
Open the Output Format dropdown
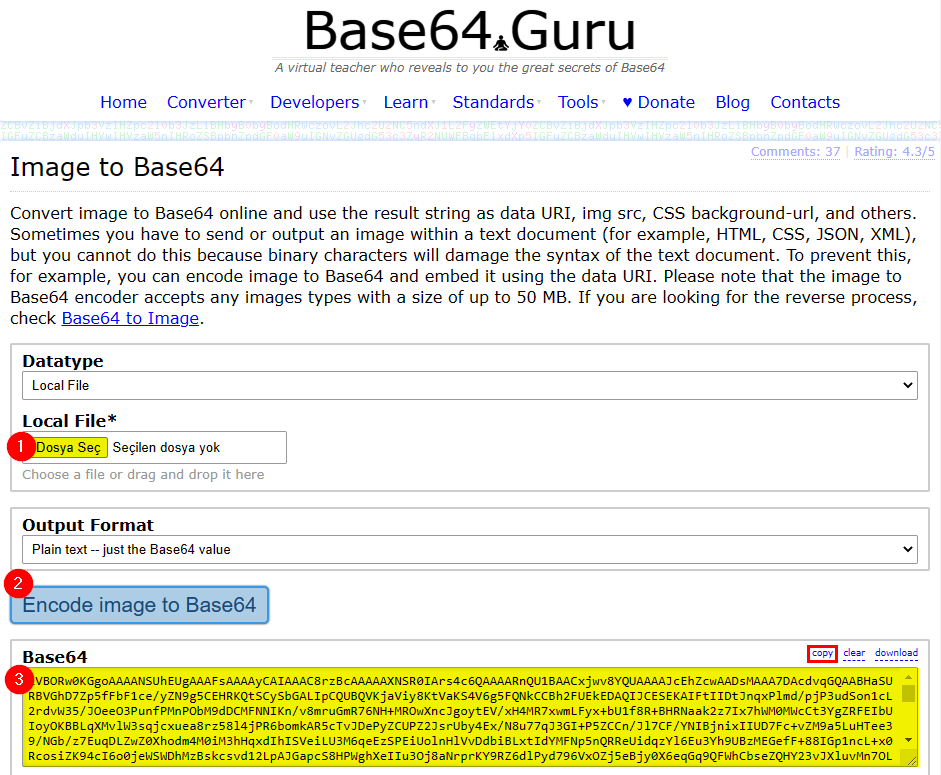click(470, 549)
